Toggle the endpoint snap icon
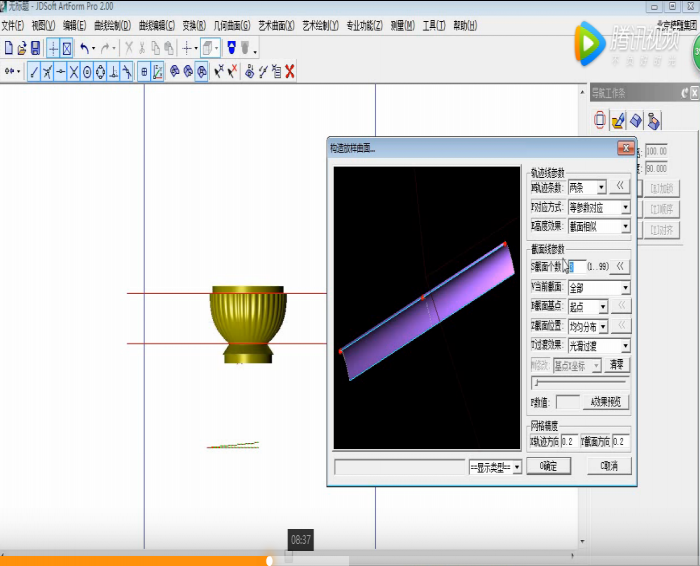Viewport: 700px width, 566px height. [34, 71]
